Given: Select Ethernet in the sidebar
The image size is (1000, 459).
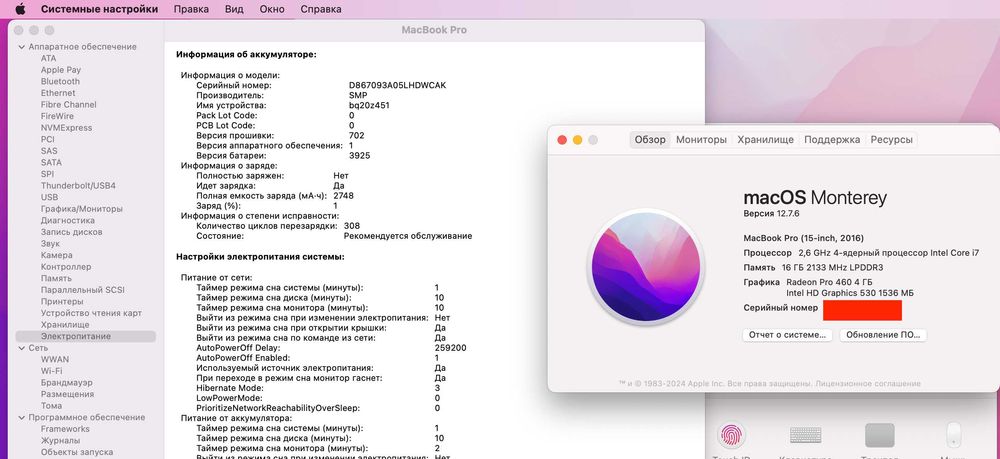Looking at the screenshot, I should coord(58,93).
